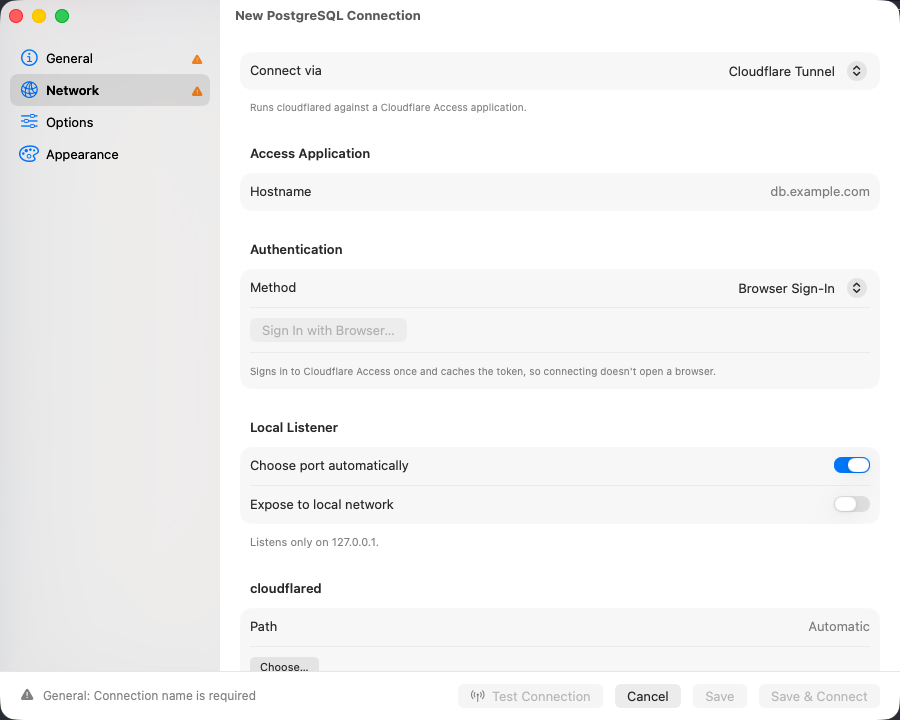Click the warning triangle beside Network
The height and width of the screenshot is (720, 900).
click(197, 91)
